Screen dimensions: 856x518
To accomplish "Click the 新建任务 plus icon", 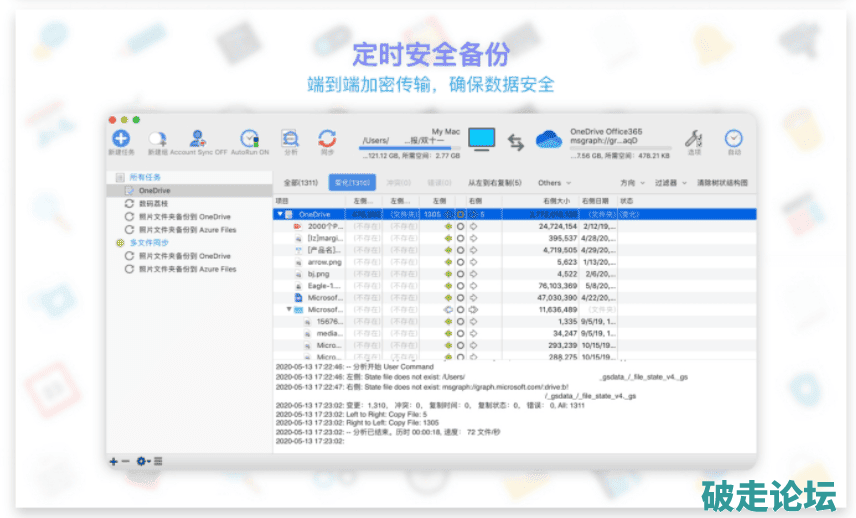I will (x=121, y=139).
